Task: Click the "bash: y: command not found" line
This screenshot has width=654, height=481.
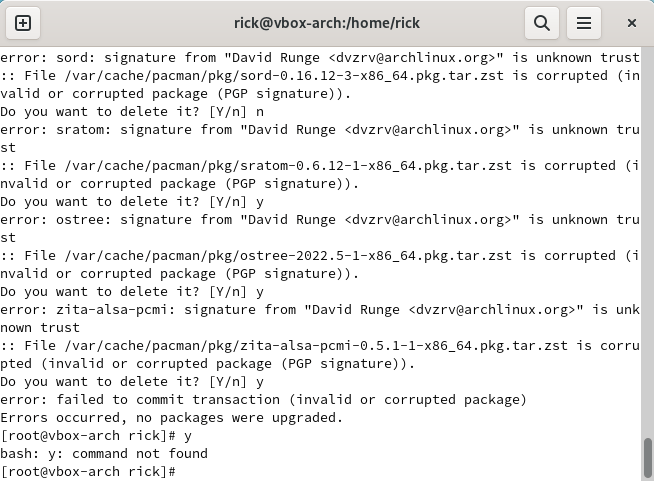Action: tap(104, 454)
